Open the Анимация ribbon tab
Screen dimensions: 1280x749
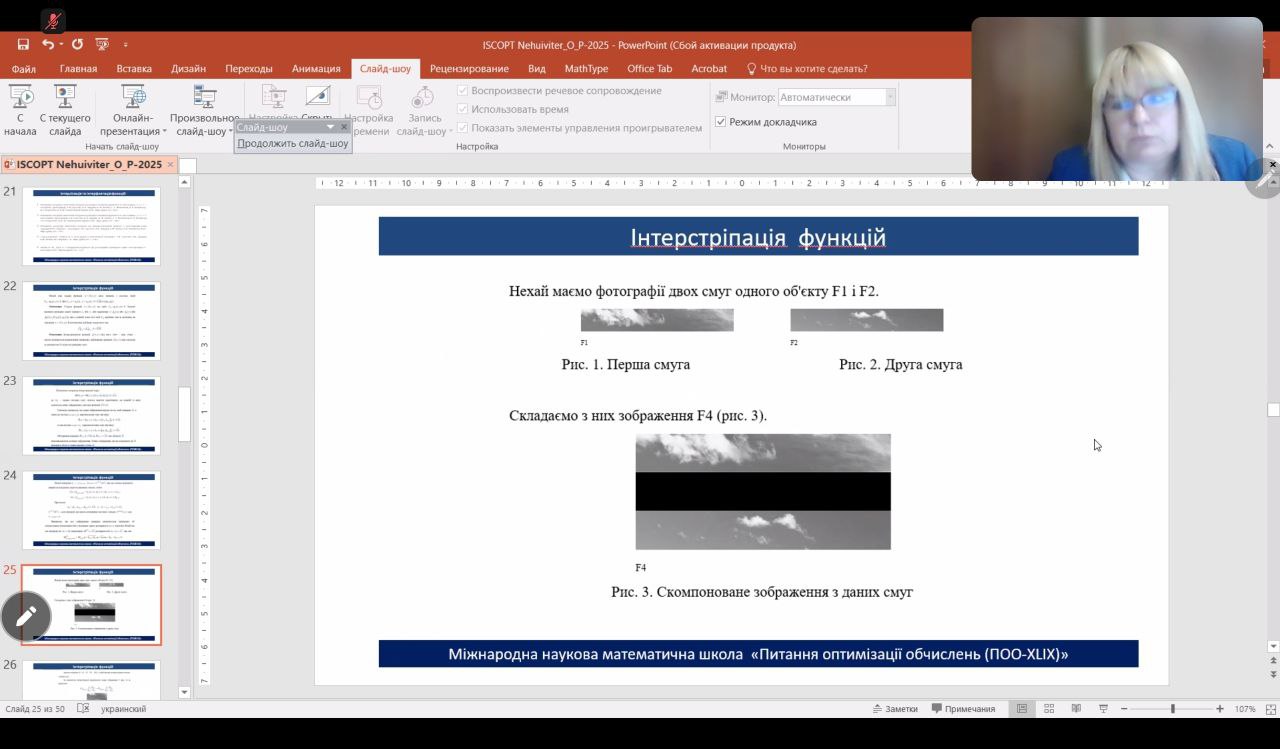[316, 69]
